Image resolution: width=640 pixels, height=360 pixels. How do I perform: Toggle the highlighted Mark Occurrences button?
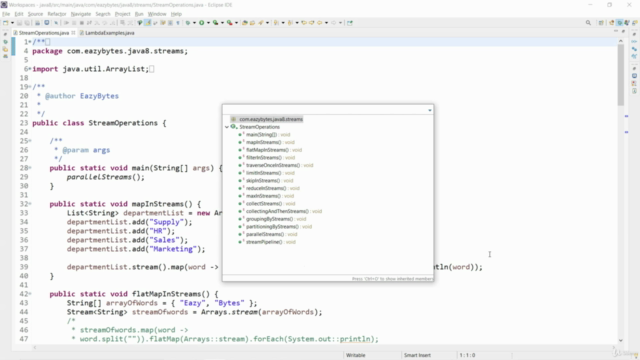(x=148, y=23)
